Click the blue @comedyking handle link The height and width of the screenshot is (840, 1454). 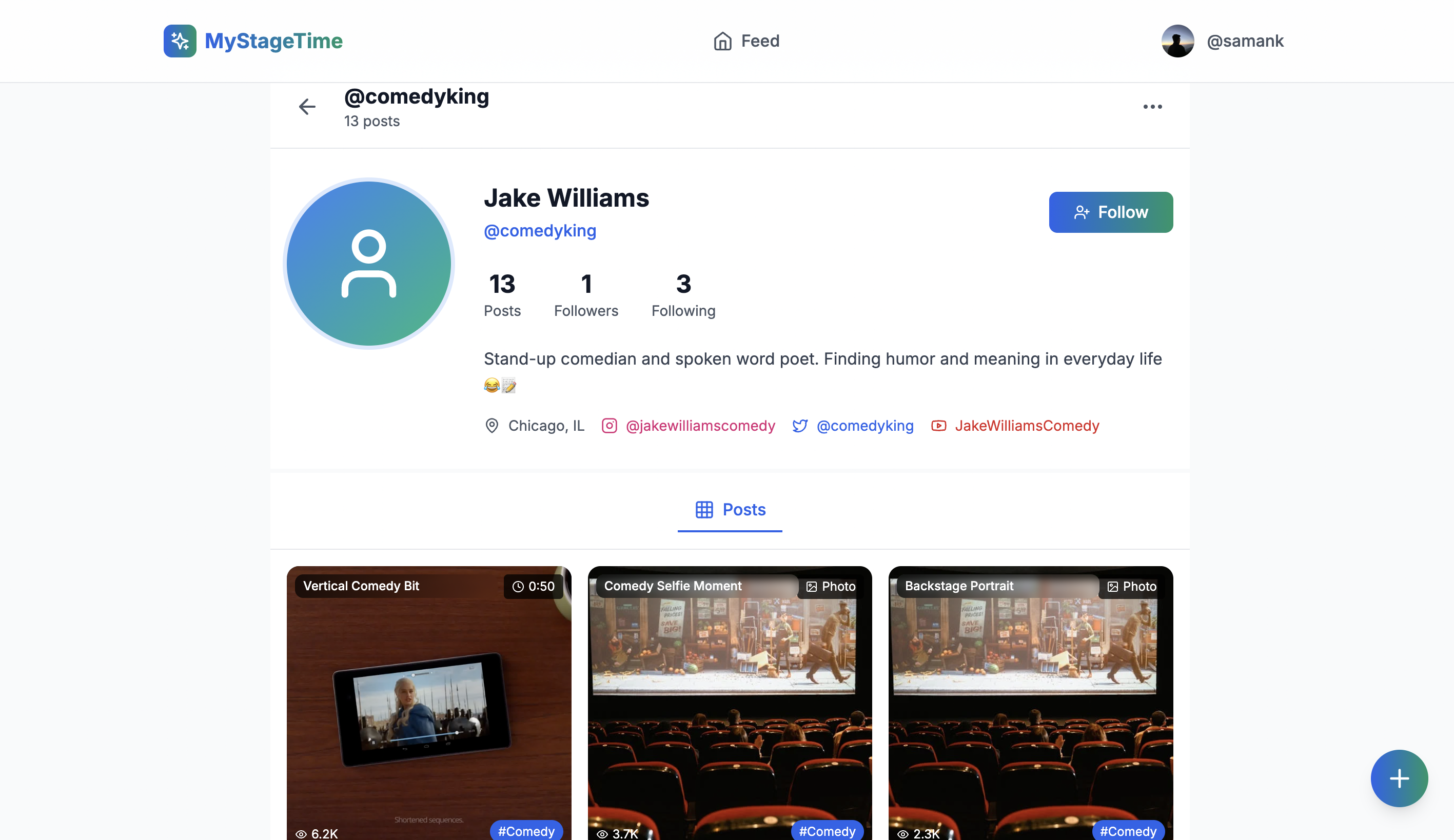tap(540, 231)
